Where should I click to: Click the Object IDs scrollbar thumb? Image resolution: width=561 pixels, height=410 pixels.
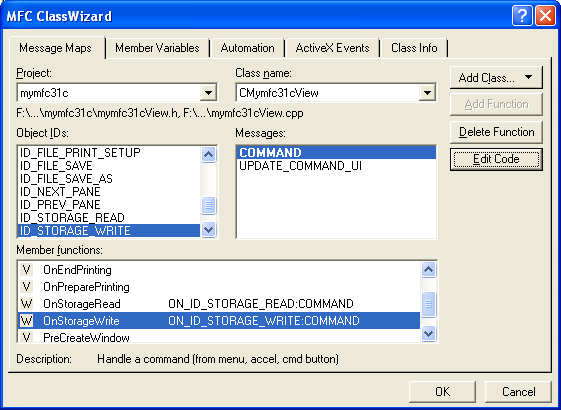coord(208,205)
